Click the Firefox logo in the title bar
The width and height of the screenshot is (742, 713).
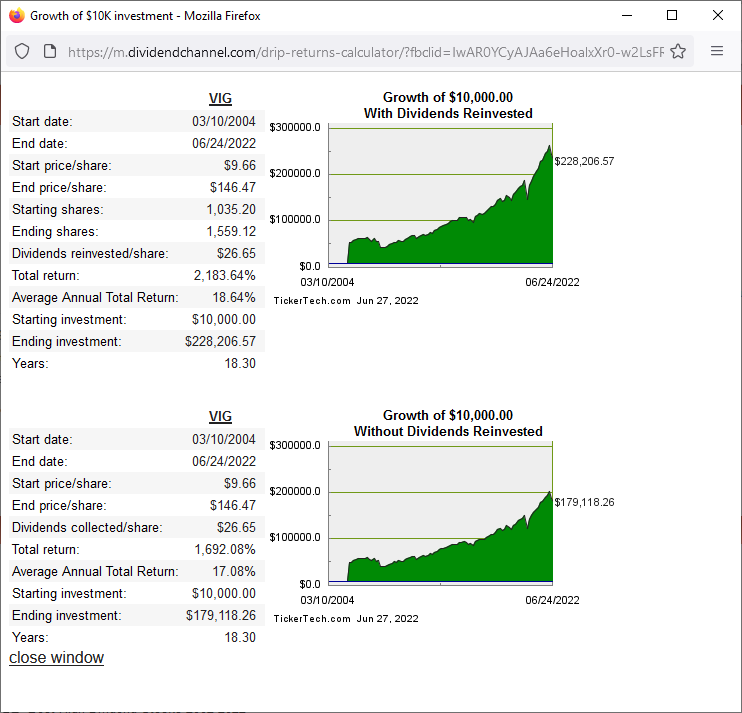tap(16, 15)
